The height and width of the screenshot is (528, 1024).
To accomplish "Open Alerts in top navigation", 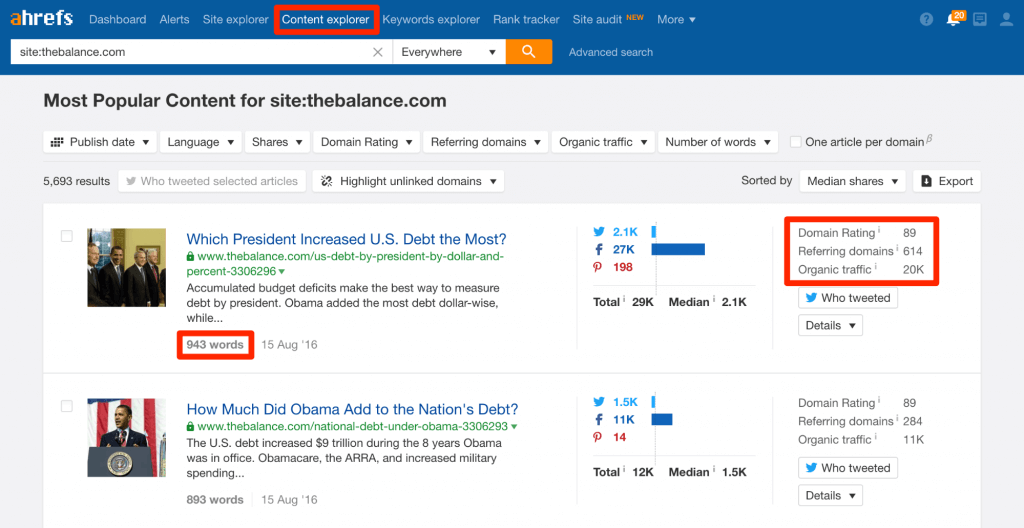I will click(174, 20).
